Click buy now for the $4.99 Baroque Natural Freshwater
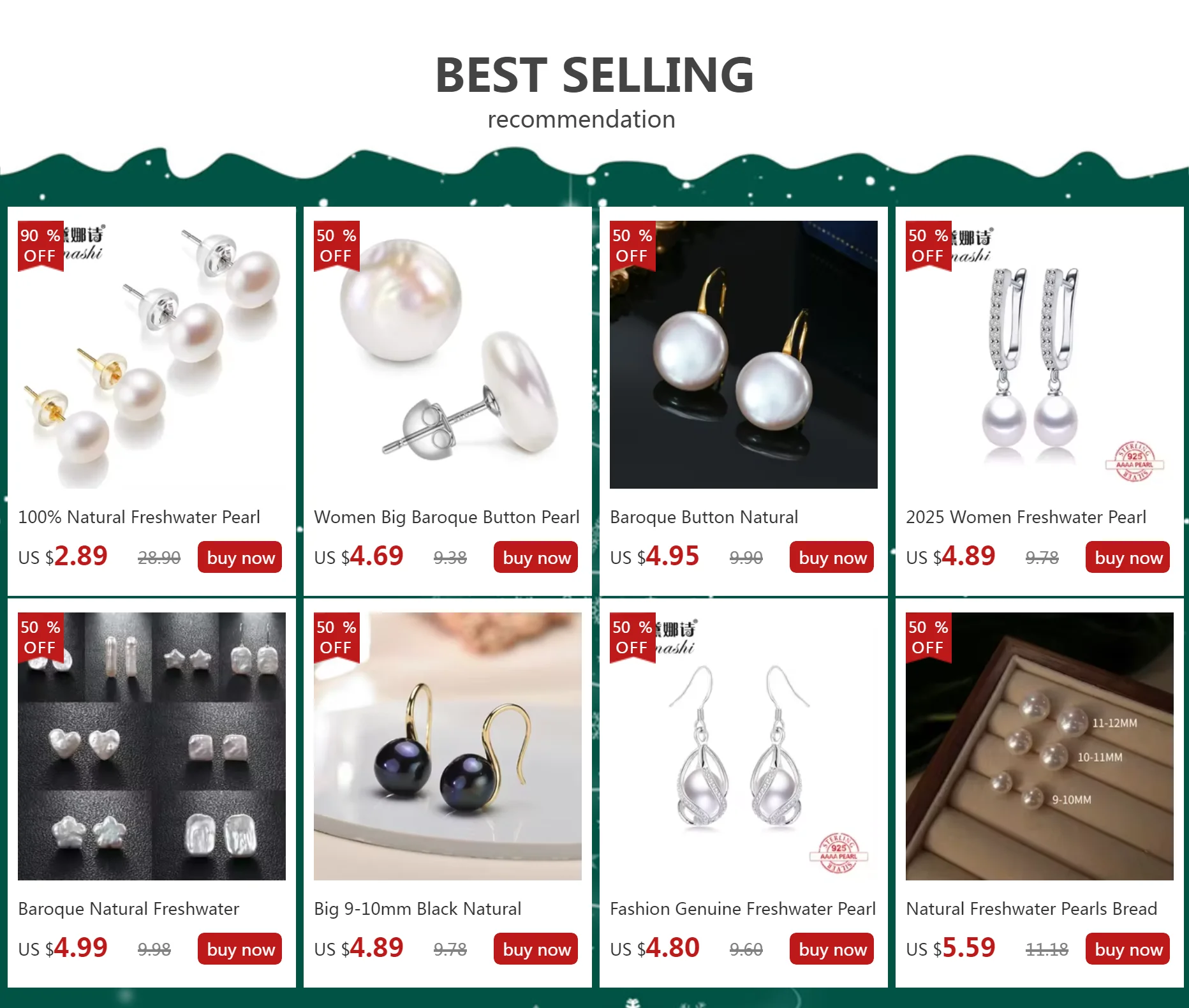The width and height of the screenshot is (1189, 1008). coord(240,949)
